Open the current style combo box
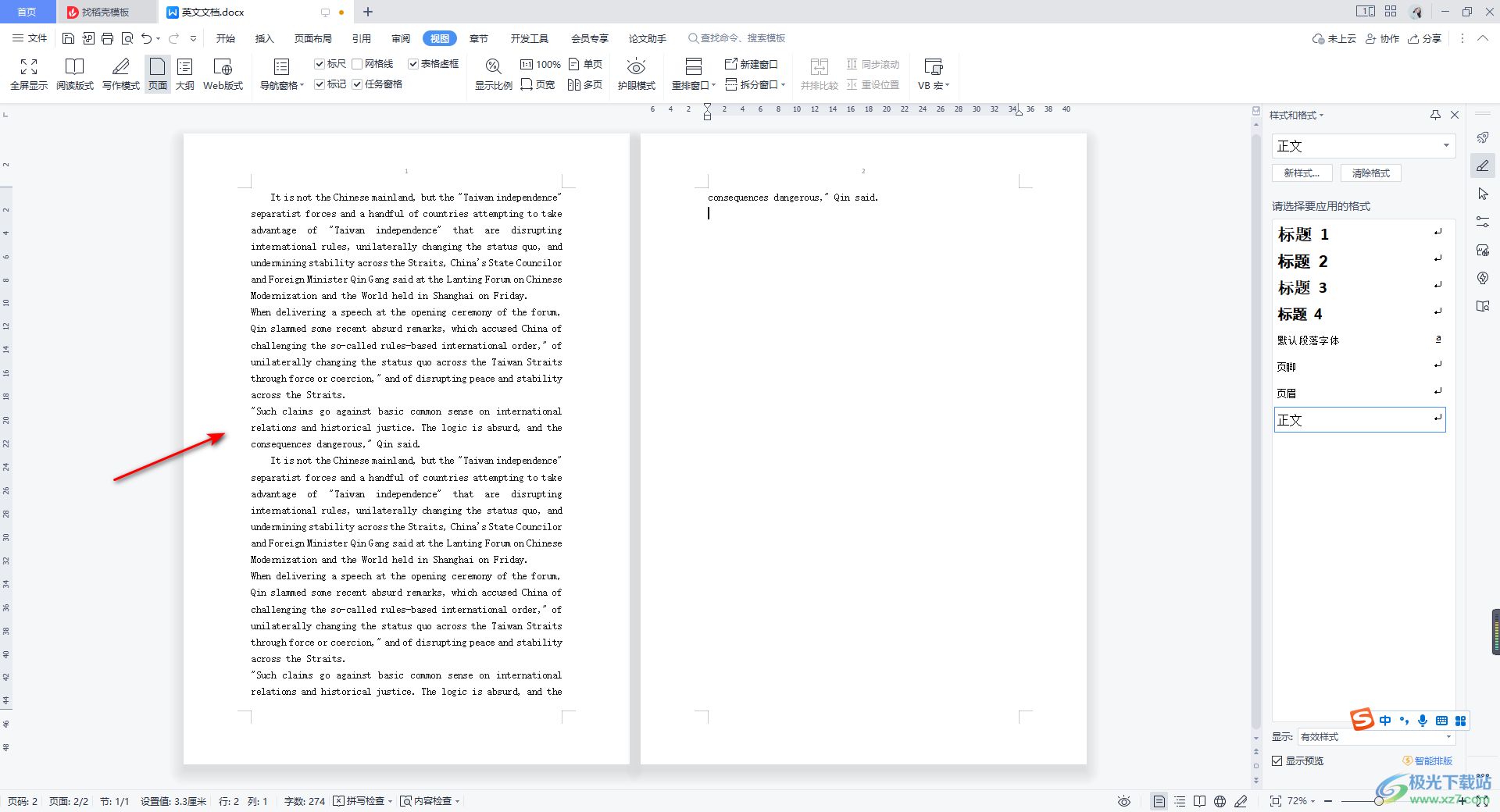The height and width of the screenshot is (812, 1500). coord(1364,146)
